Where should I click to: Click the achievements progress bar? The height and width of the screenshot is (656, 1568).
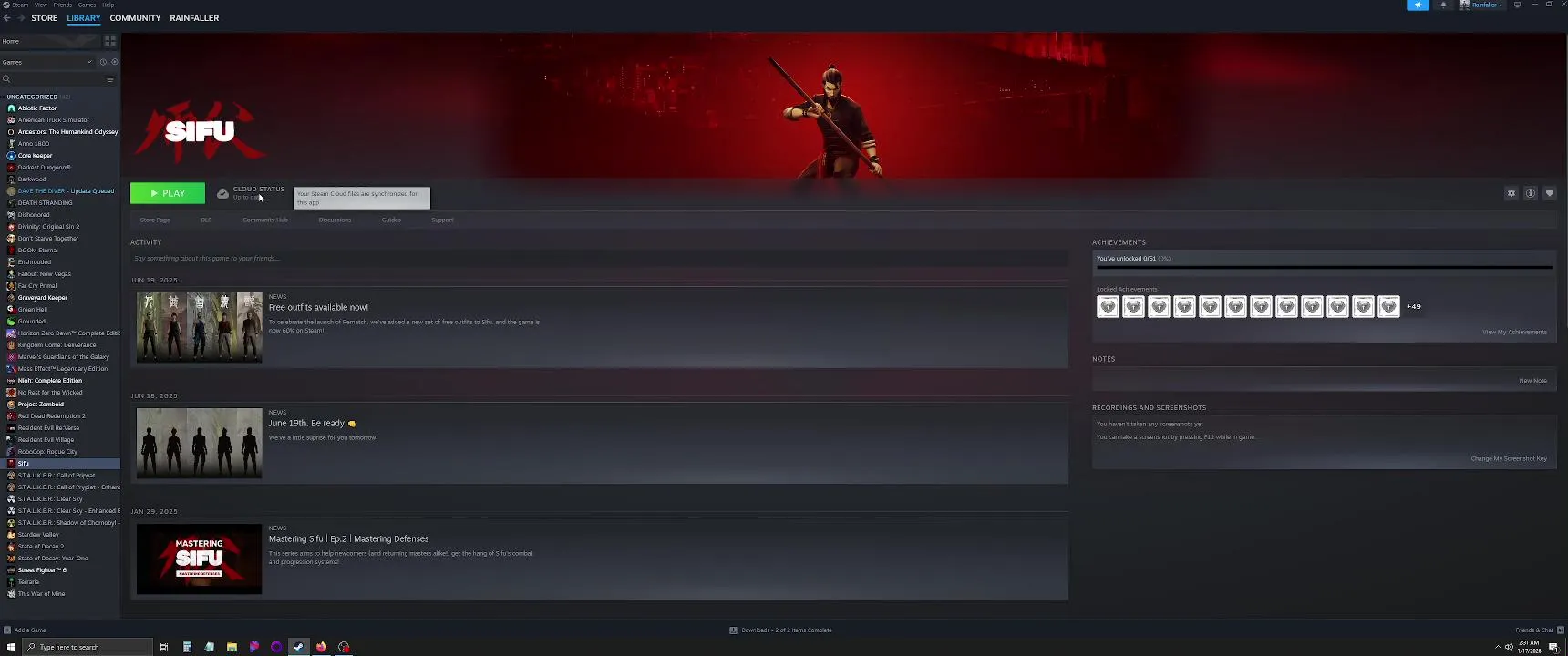pos(1324,267)
